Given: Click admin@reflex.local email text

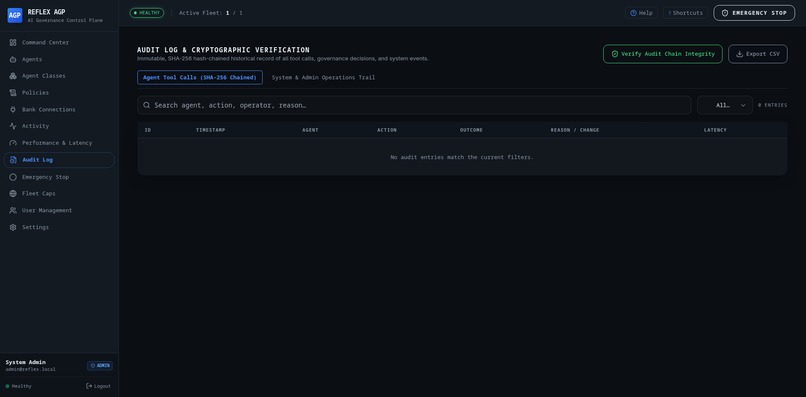Looking at the screenshot, I should (30, 369).
